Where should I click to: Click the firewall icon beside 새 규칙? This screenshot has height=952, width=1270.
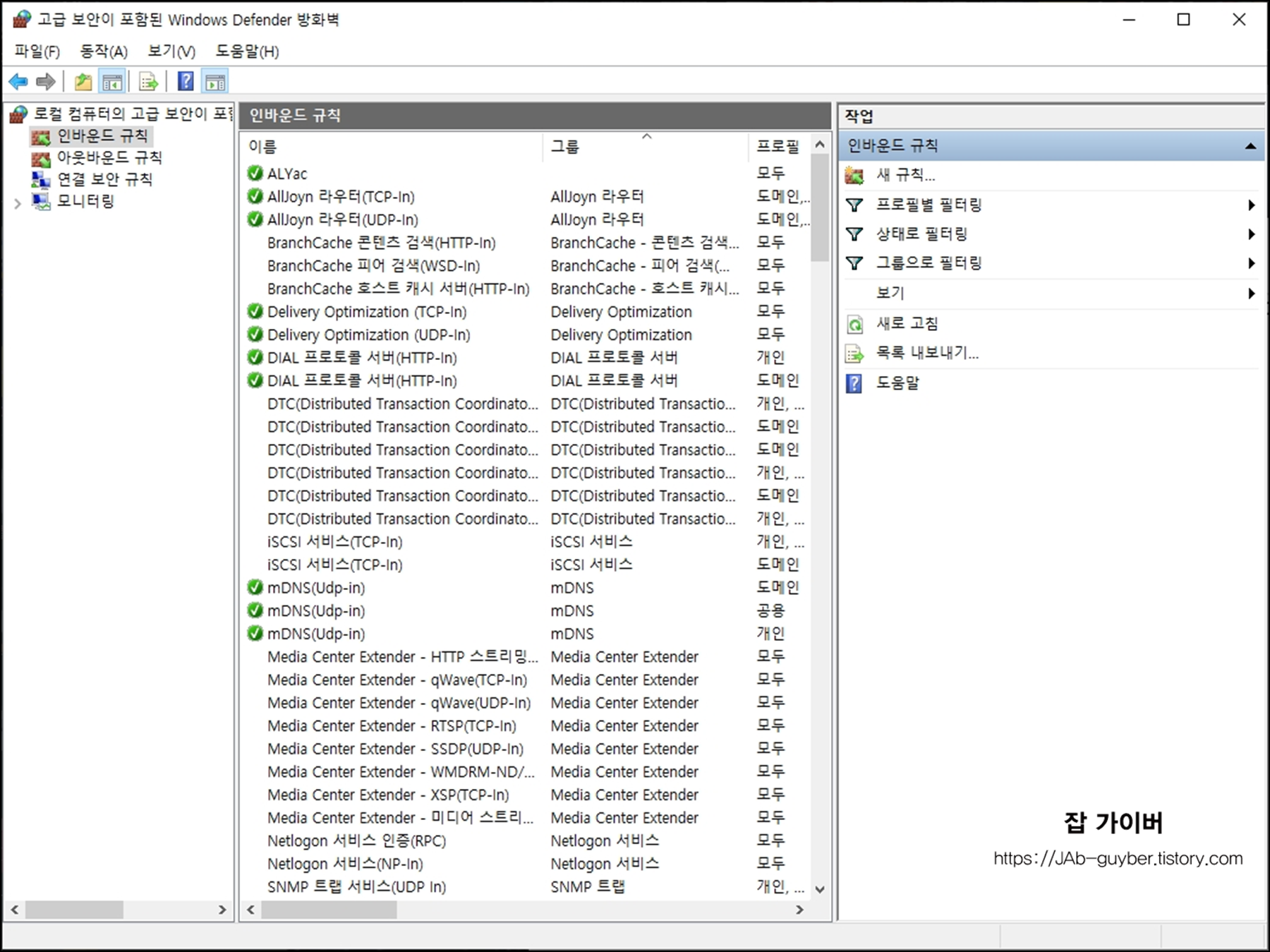854,175
